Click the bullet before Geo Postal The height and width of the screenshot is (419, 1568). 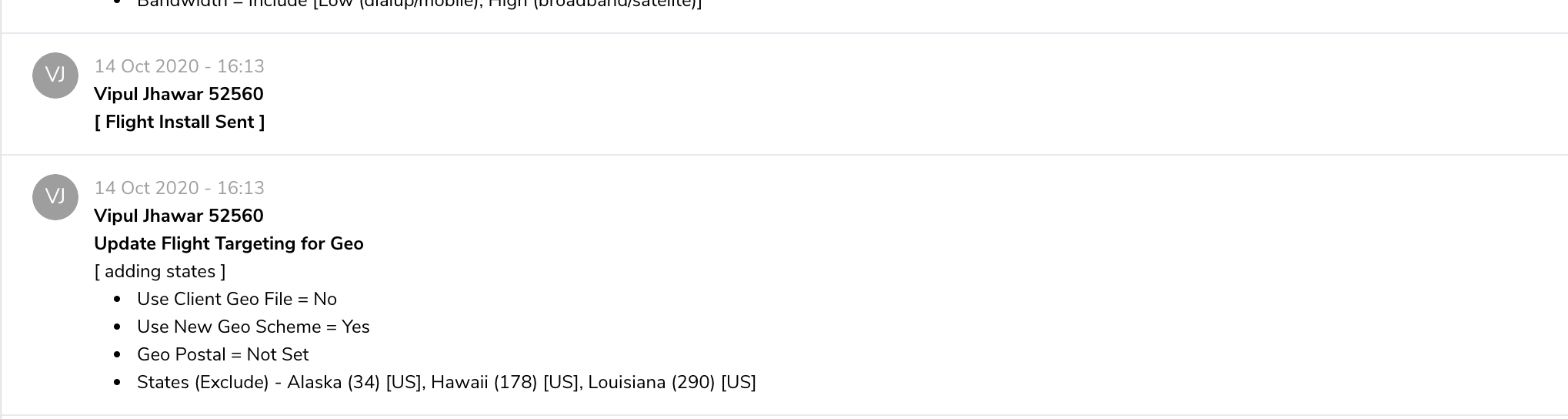pos(117,355)
